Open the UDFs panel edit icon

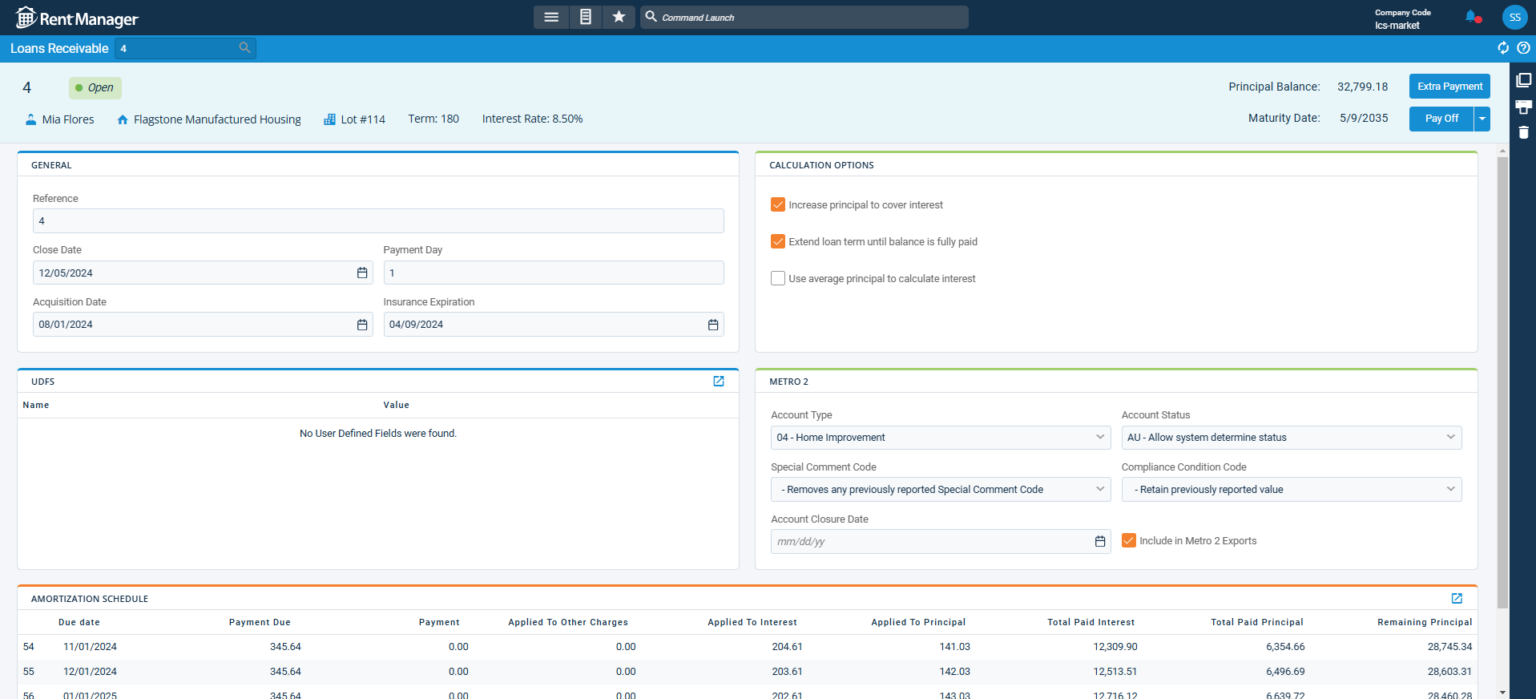[x=718, y=381]
